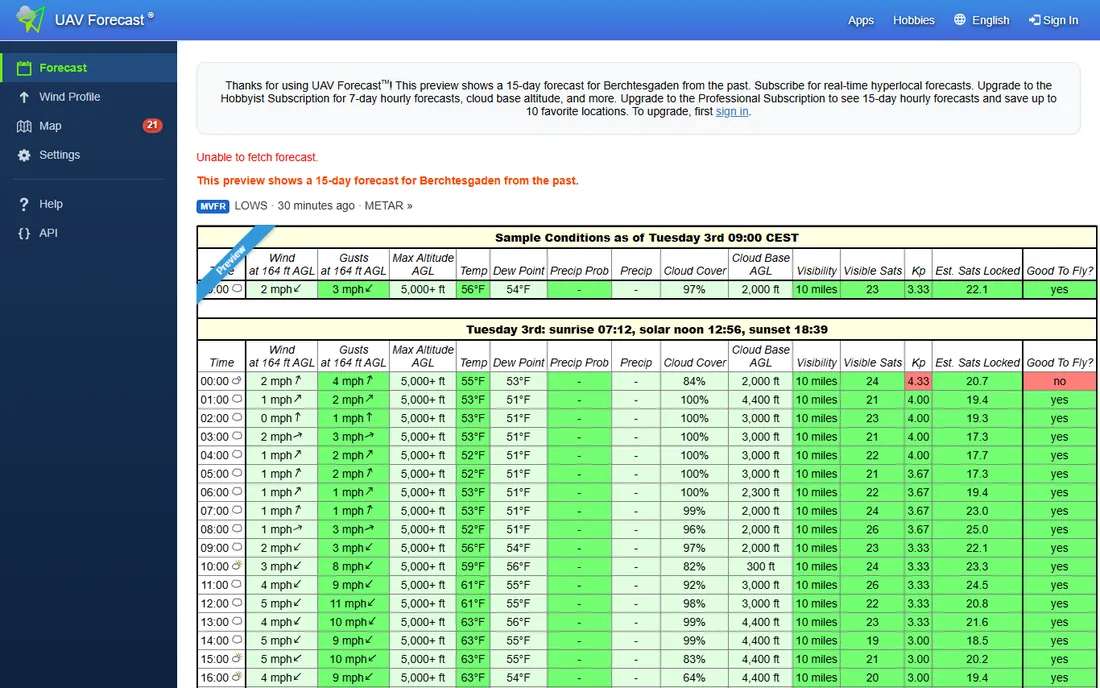Click the LOWS station text

250,206
